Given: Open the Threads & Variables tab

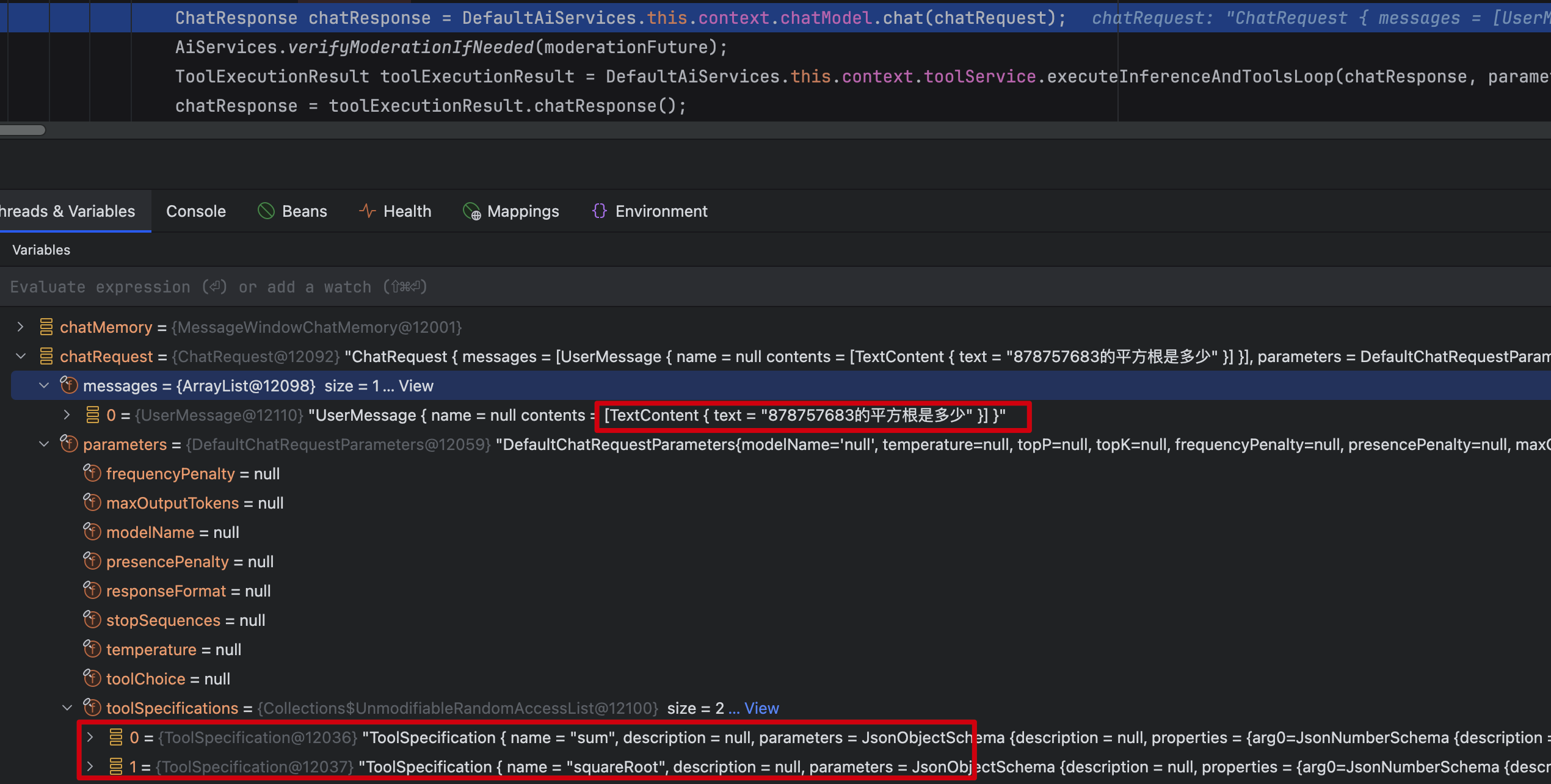Looking at the screenshot, I should pos(67,211).
